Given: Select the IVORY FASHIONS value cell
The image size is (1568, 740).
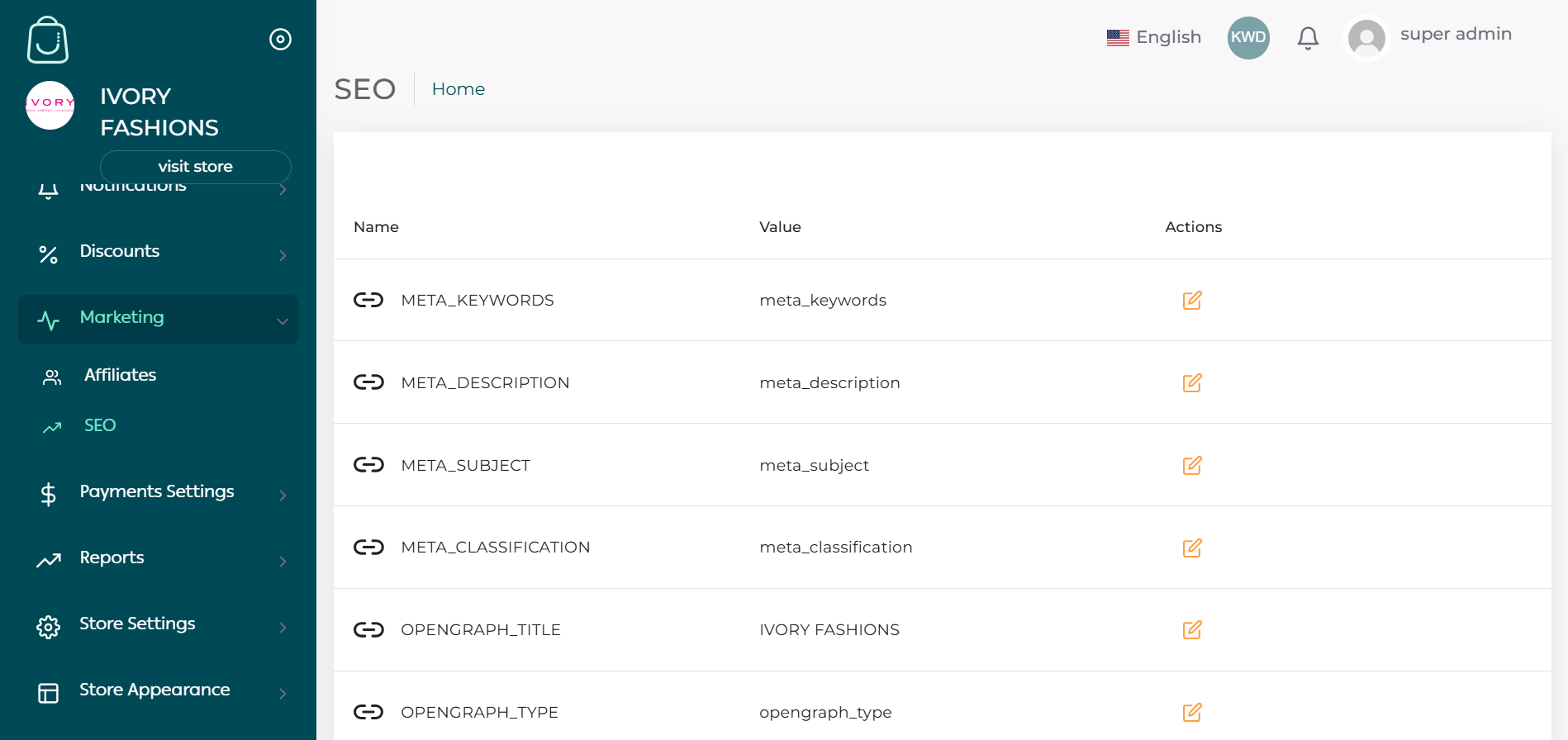Looking at the screenshot, I should (829, 630).
